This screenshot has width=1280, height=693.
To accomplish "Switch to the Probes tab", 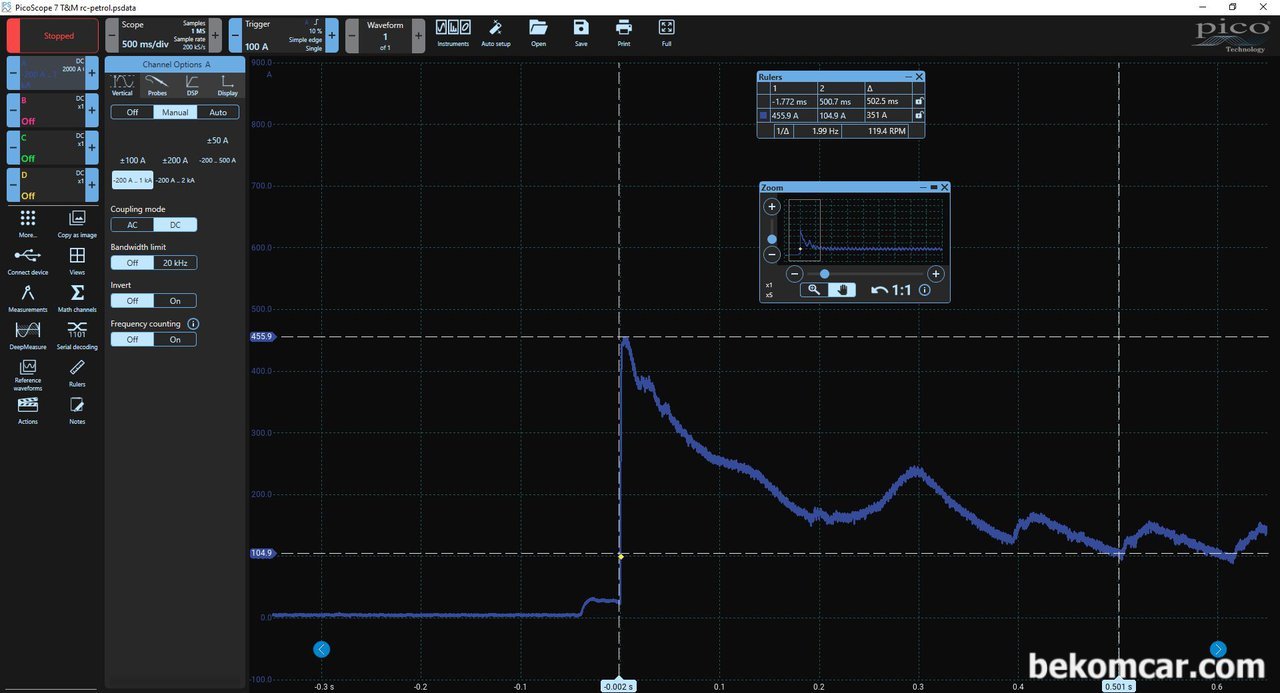I will [x=157, y=86].
